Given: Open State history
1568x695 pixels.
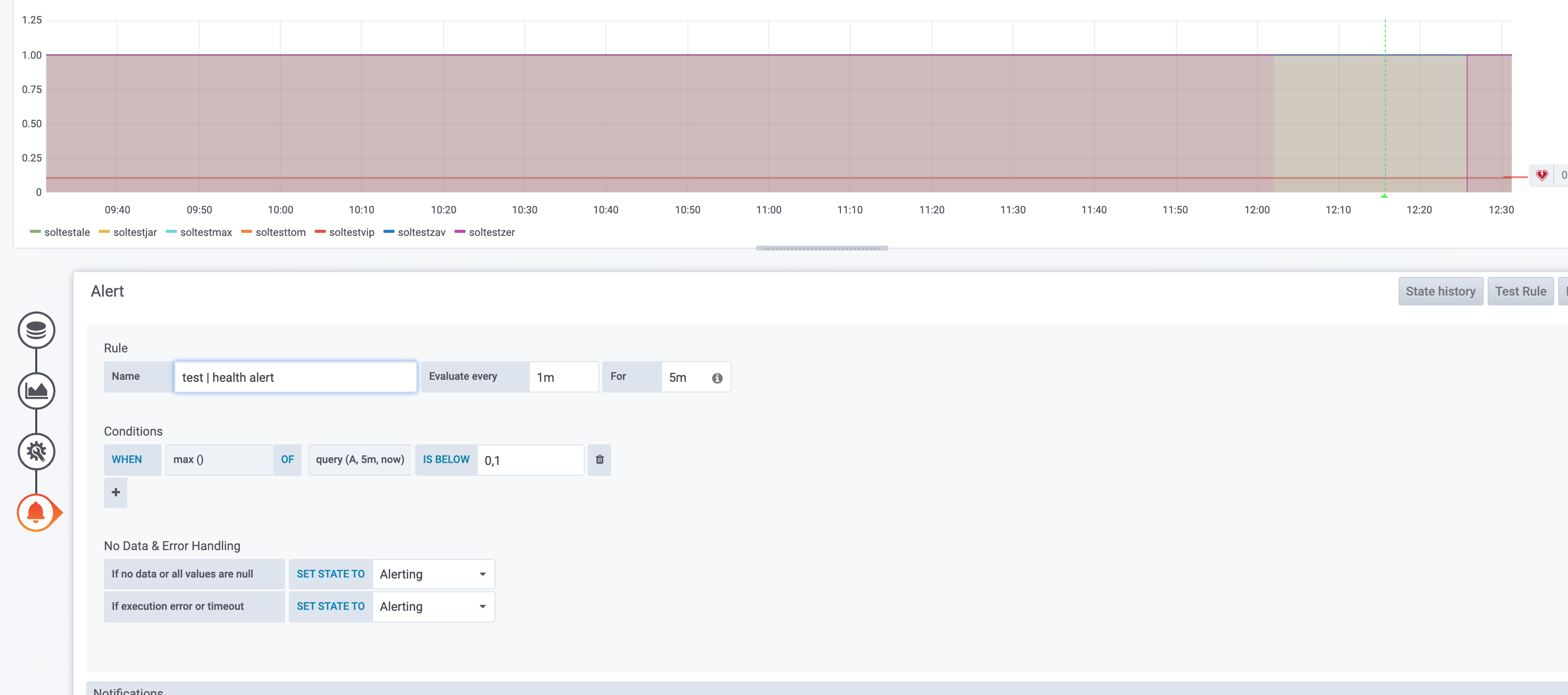Looking at the screenshot, I should coord(1441,291).
